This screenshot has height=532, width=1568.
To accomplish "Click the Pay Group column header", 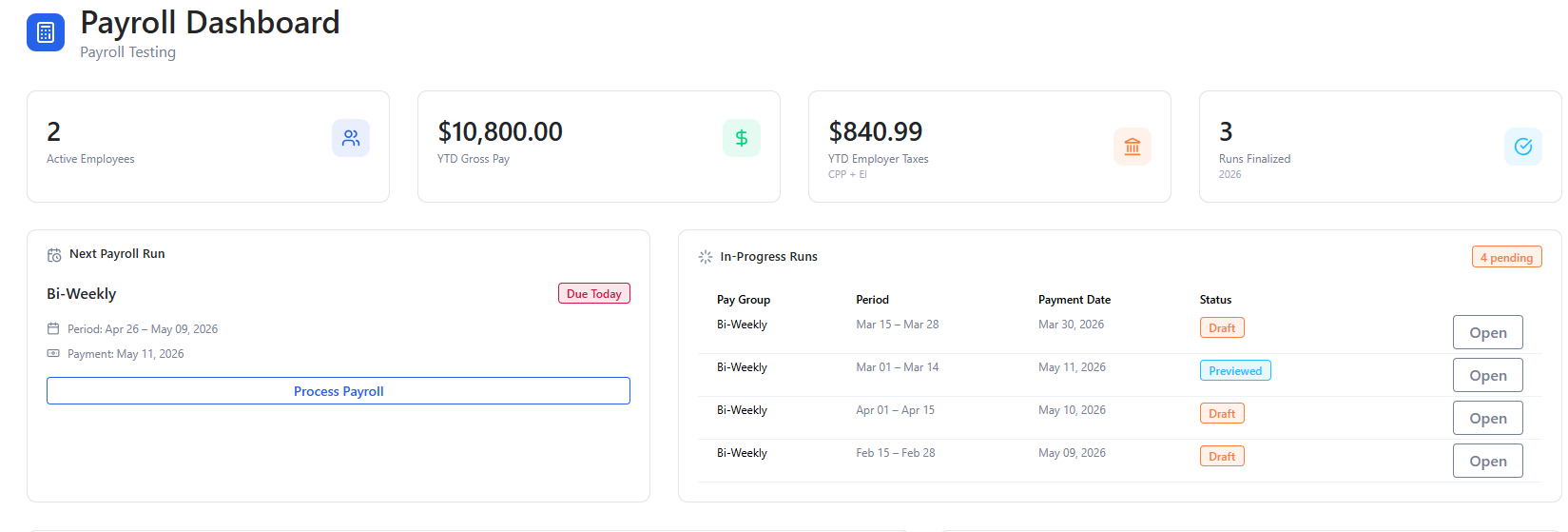I will 744,300.
